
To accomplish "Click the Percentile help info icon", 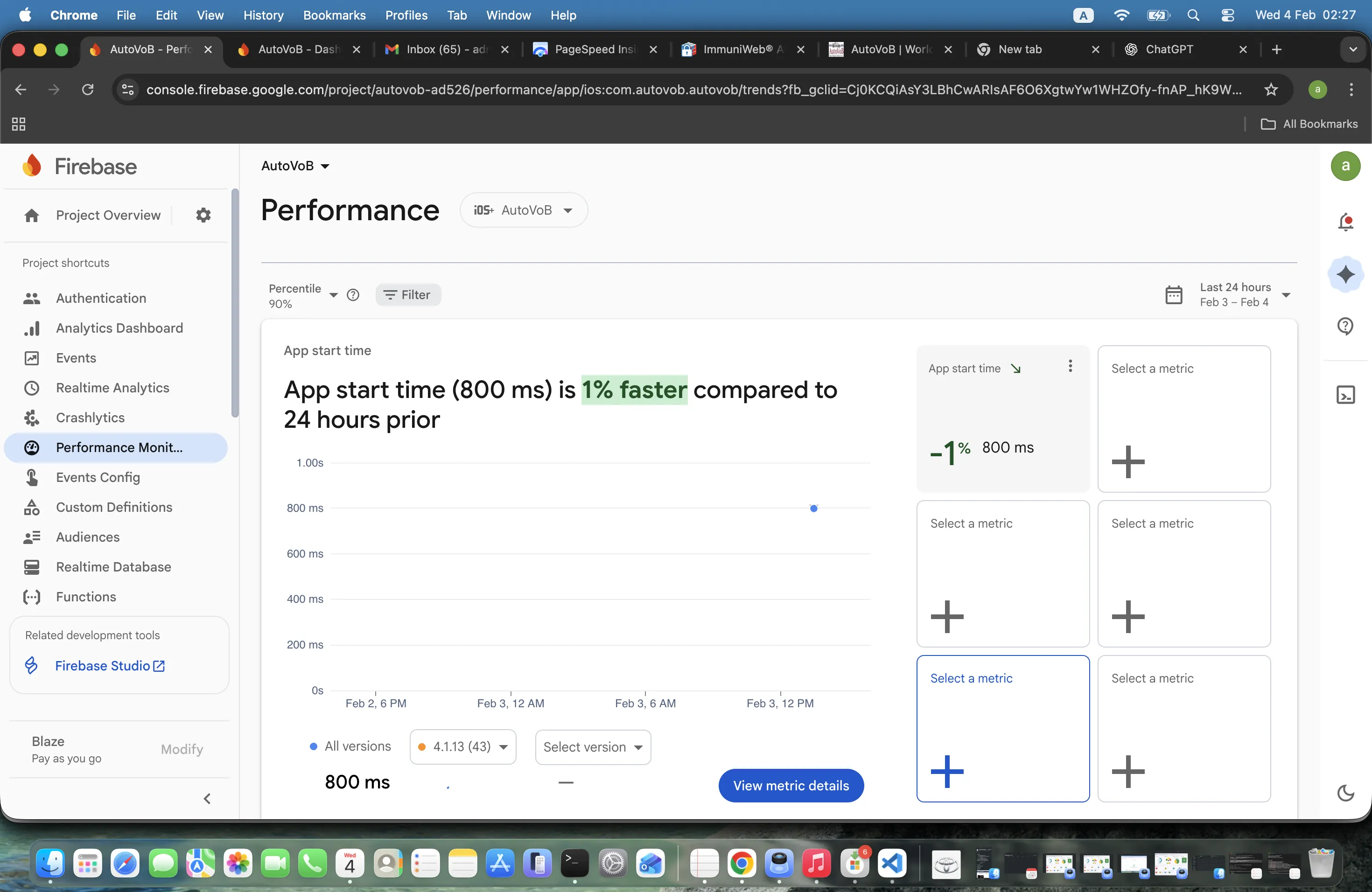I will click(353, 295).
